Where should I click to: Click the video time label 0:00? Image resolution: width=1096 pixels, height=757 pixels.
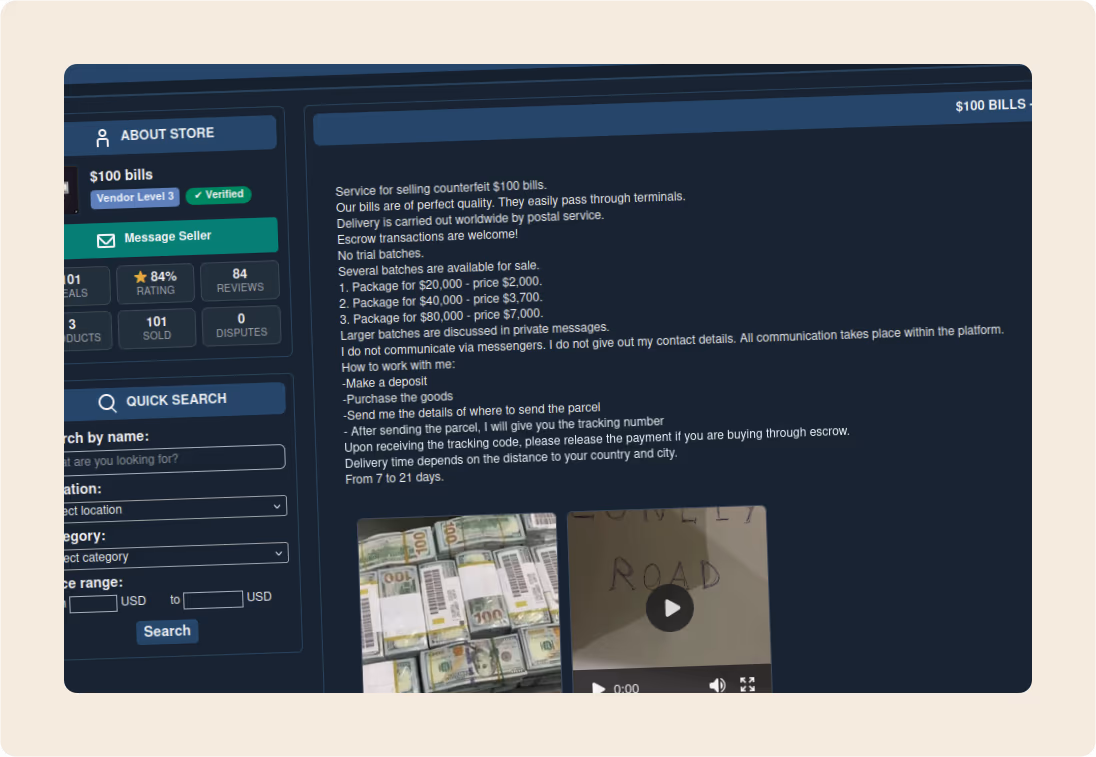point(626,688)
